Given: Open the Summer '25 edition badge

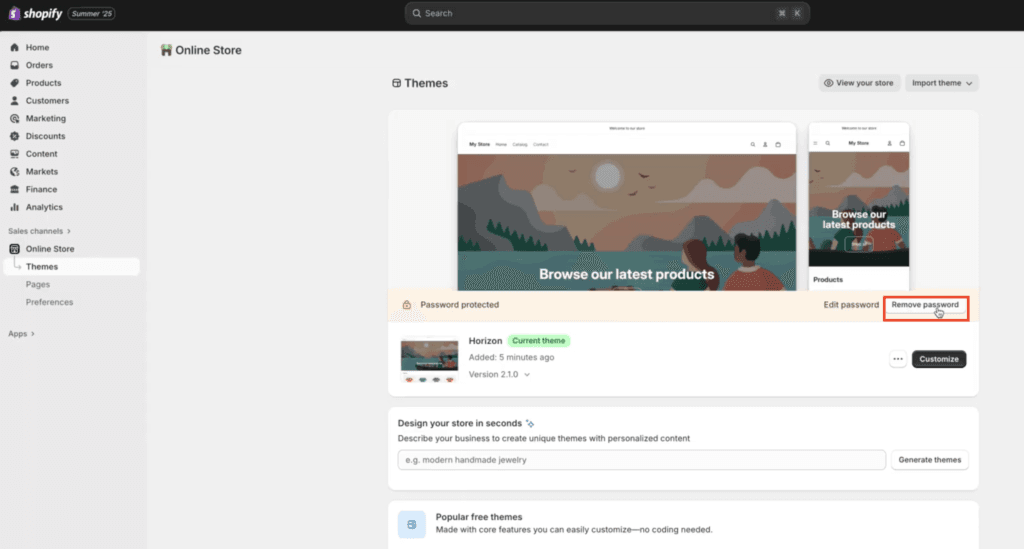Looking at the screenshot, I should [x=91, y=13].
